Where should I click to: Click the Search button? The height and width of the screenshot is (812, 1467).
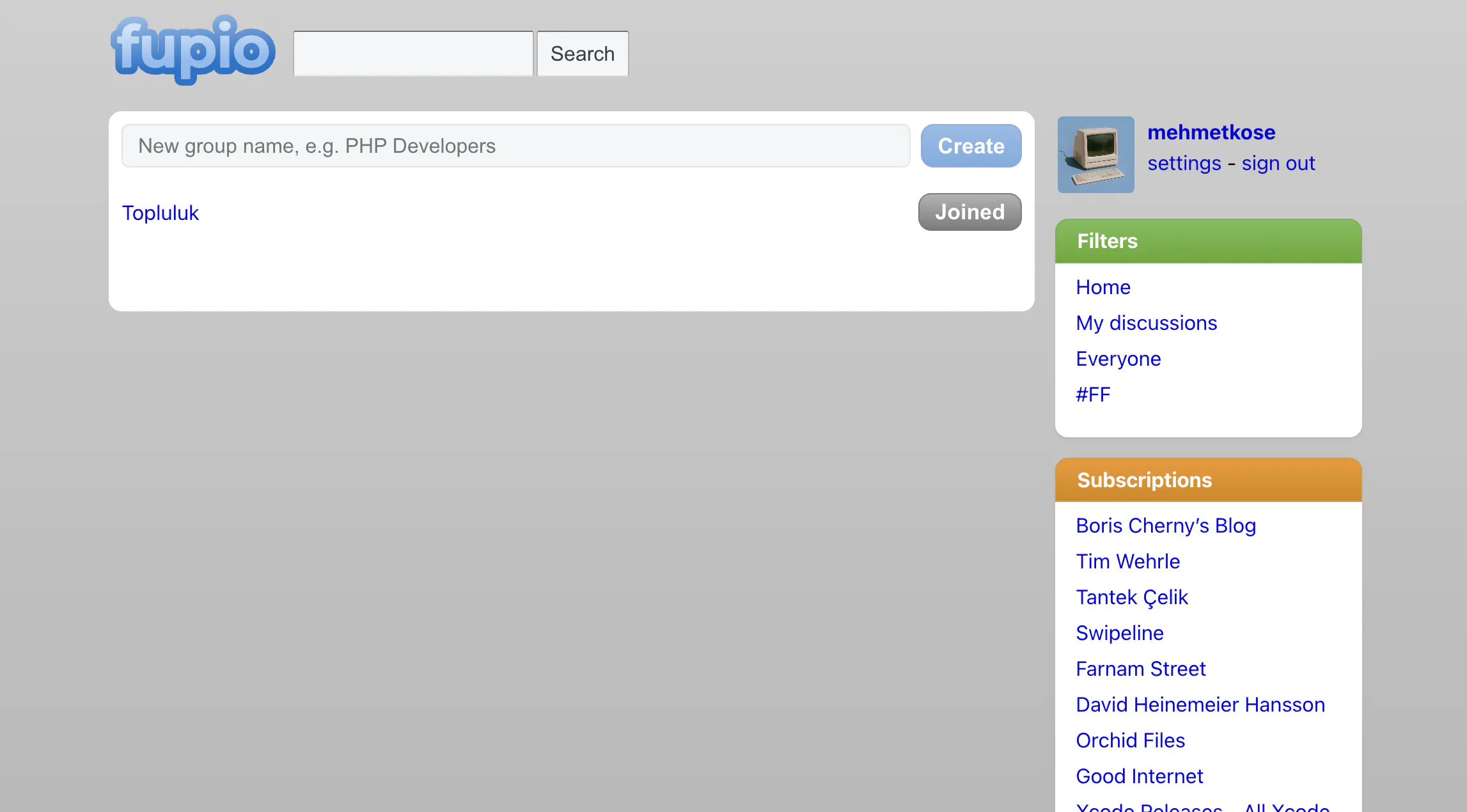coord(583,54)
